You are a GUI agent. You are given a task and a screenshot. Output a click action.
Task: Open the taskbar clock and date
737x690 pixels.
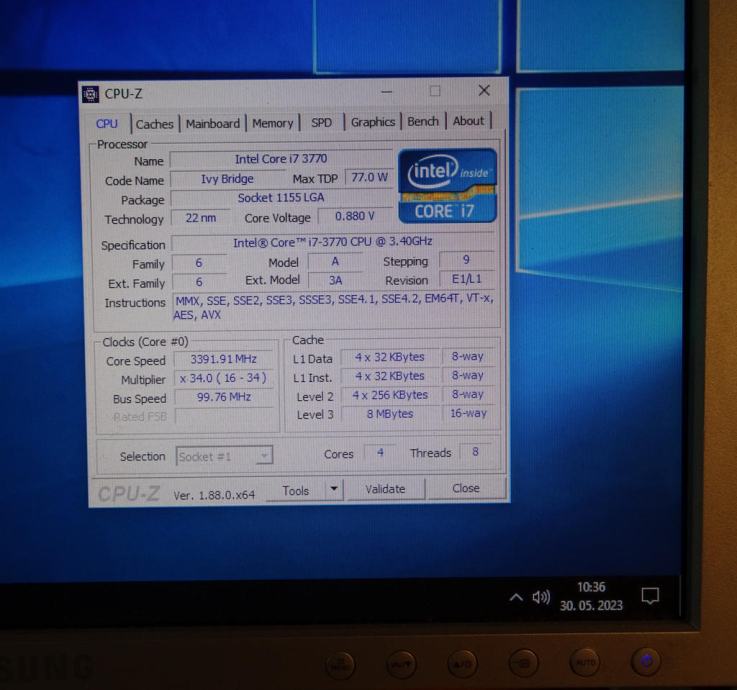point(591,596)
